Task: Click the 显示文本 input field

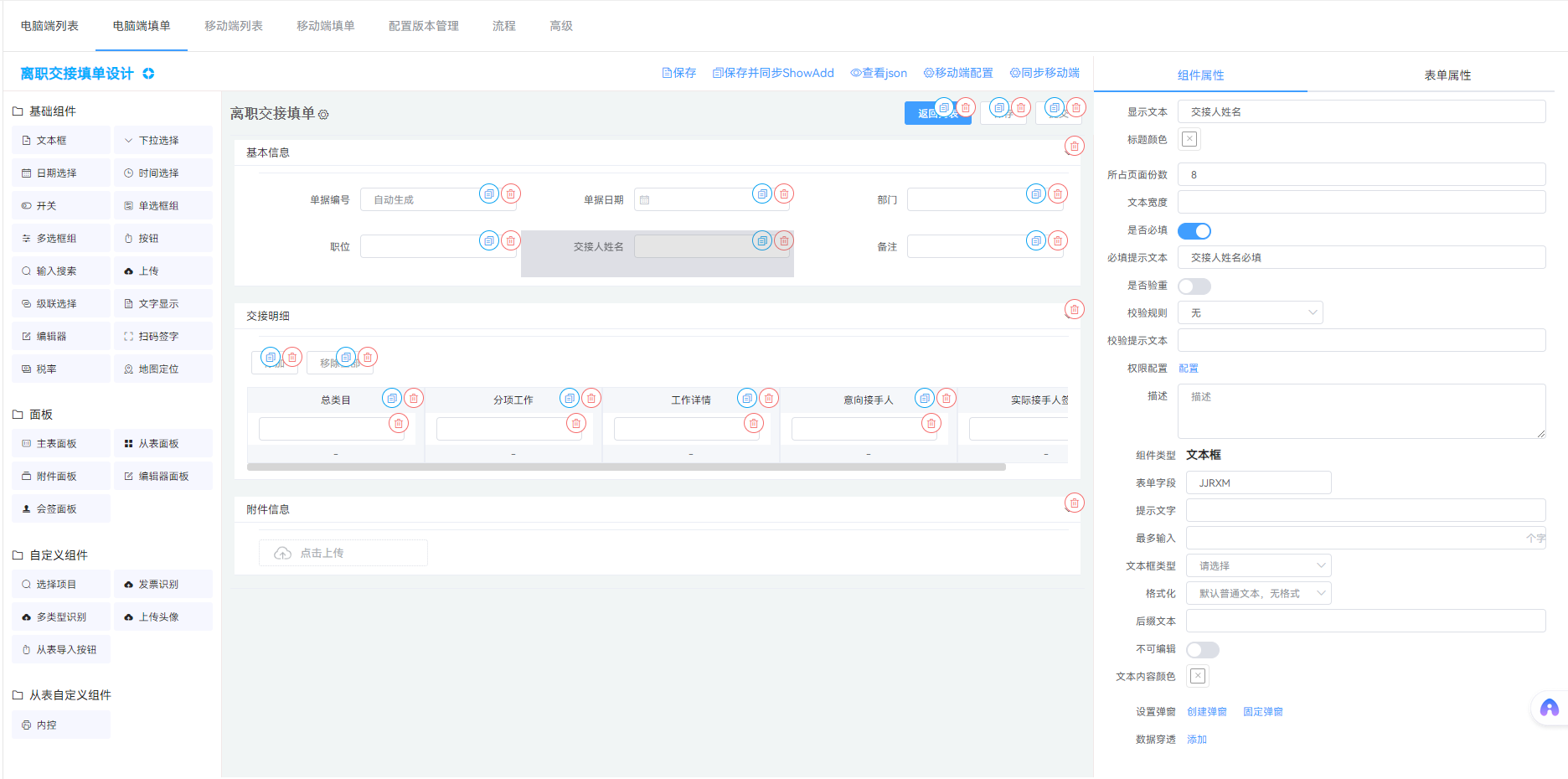Action: [x=1362, y=111]
